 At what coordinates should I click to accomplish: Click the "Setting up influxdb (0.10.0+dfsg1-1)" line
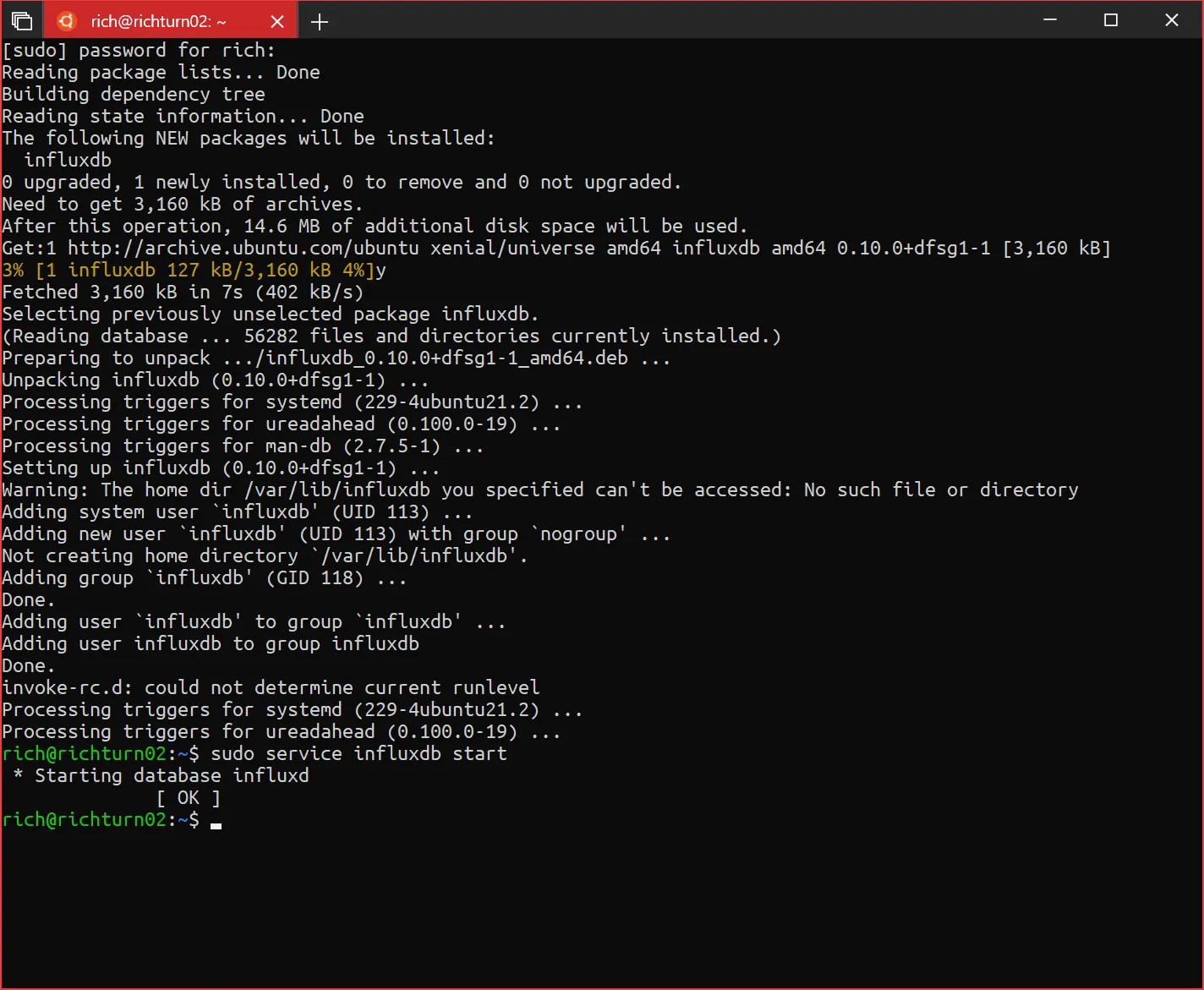(x=221, y=468)
